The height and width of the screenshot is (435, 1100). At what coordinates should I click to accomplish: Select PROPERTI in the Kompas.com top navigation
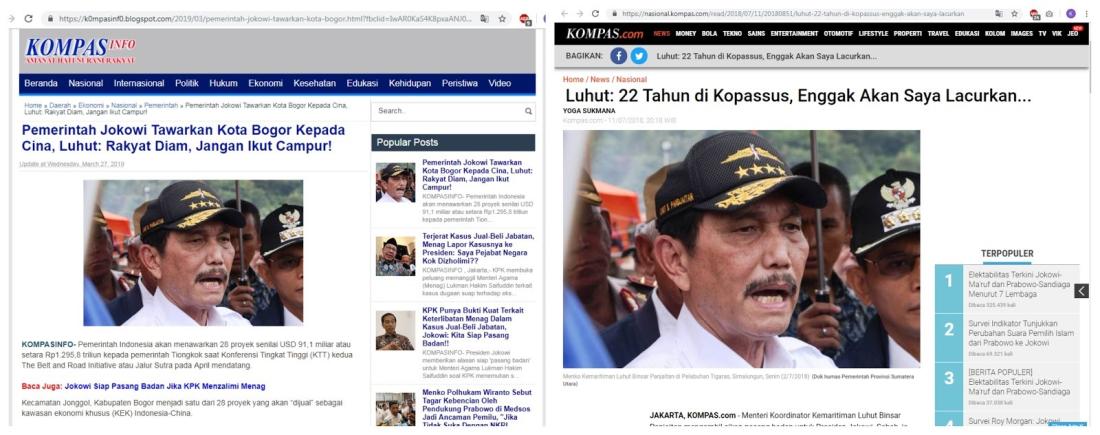tap(908, 34)
